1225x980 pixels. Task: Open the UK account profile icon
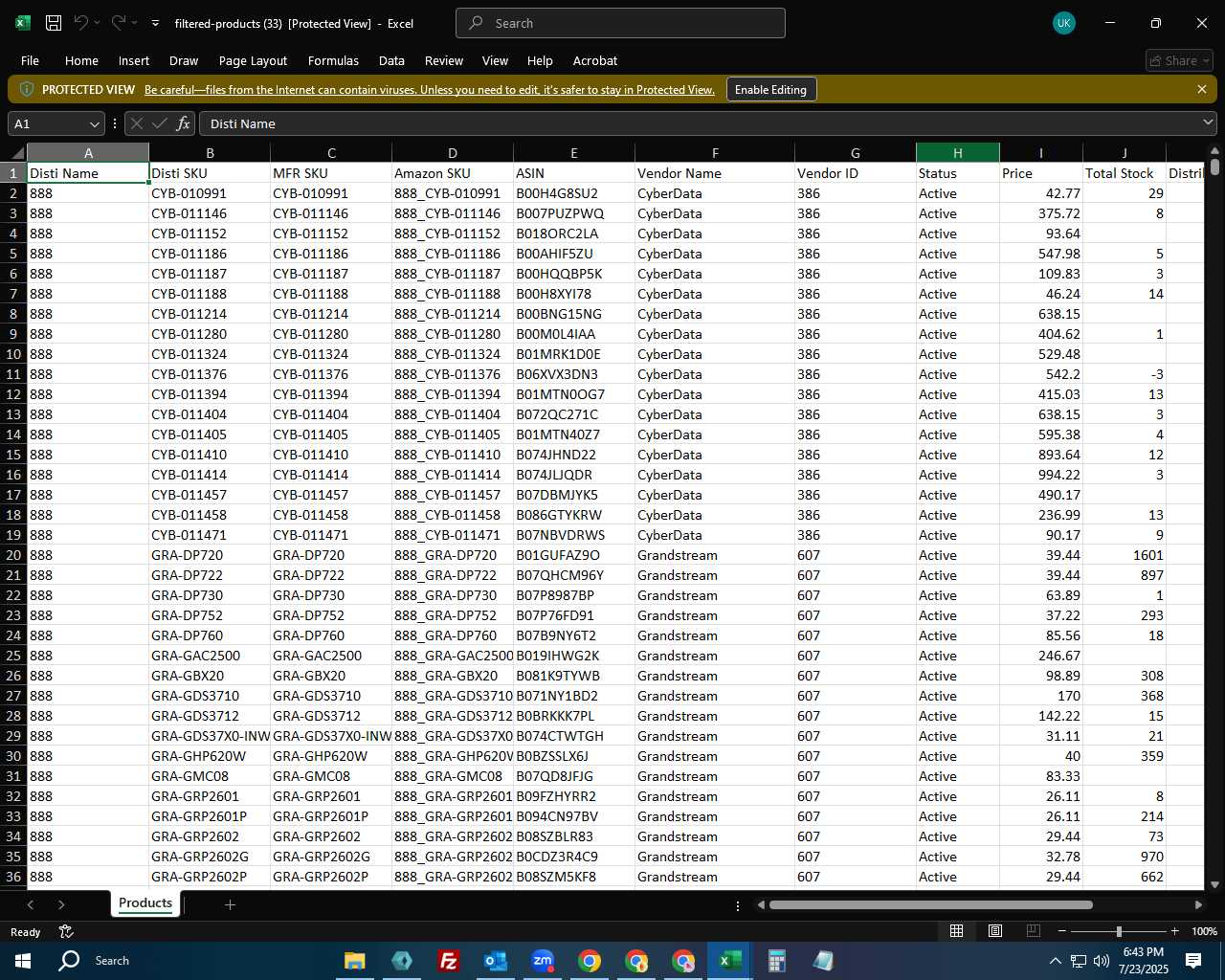[1063, 23]
